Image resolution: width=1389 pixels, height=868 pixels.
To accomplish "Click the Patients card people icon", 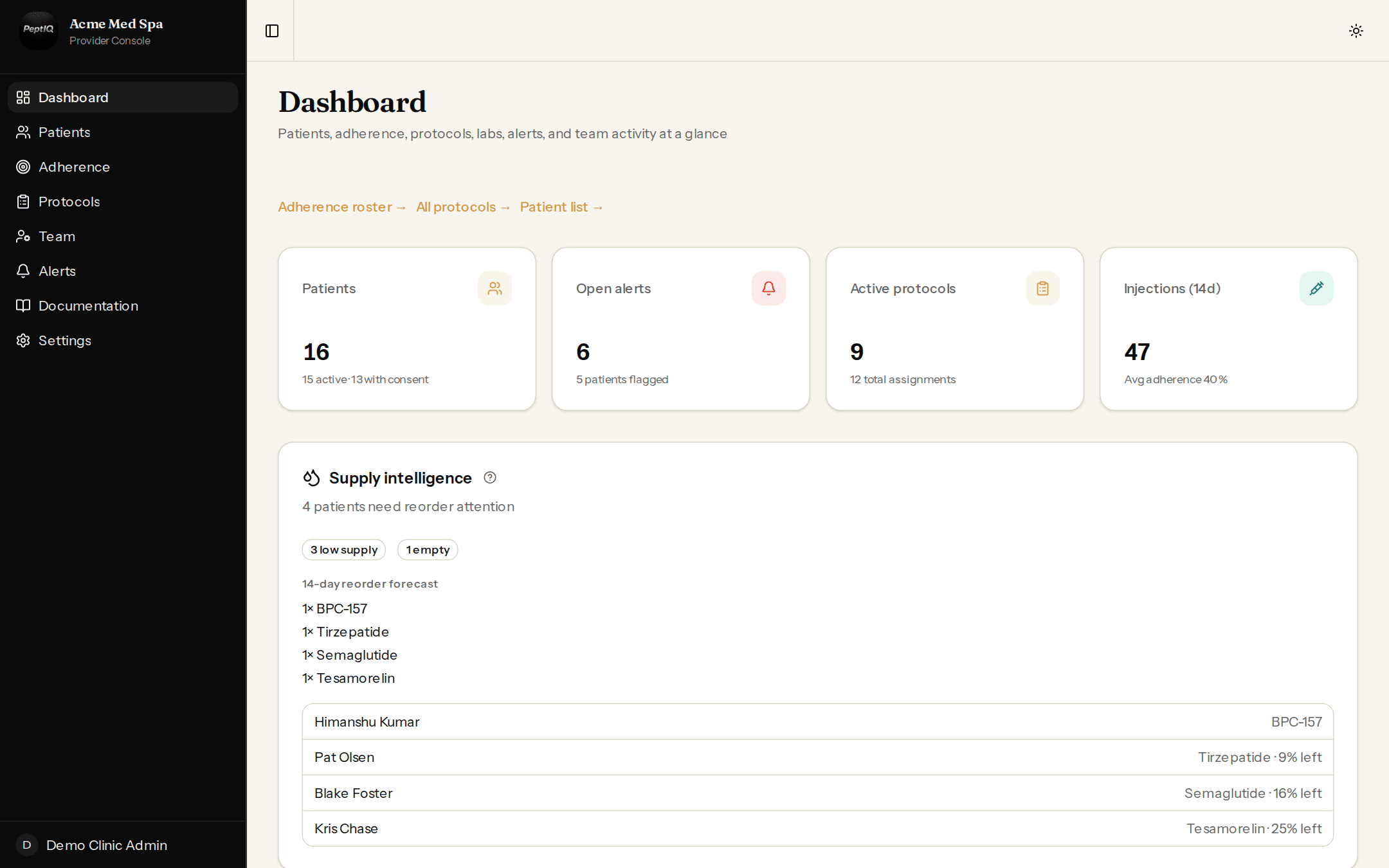I will click(x=495, y=288).
